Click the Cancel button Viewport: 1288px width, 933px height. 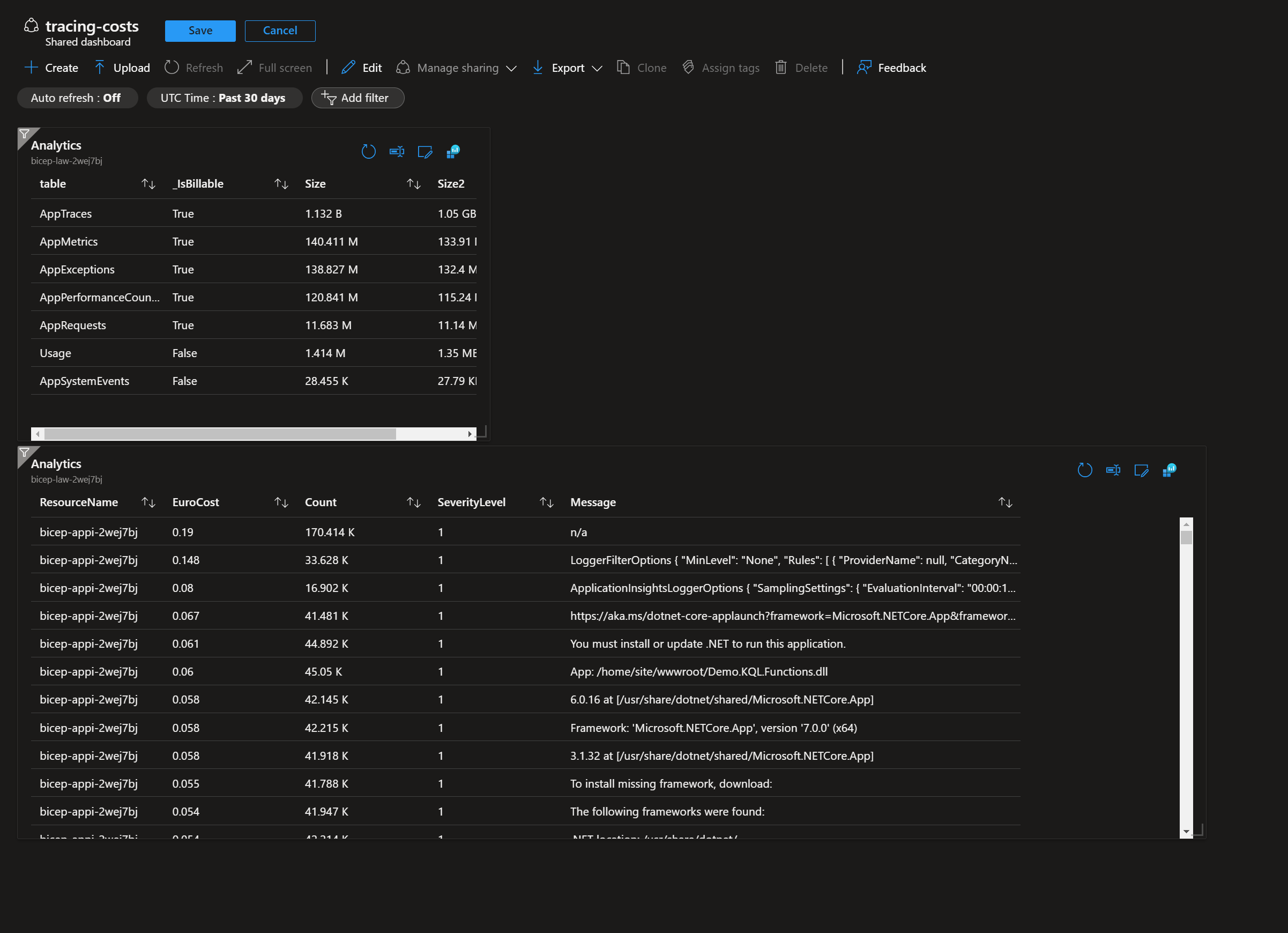[279, 30]
